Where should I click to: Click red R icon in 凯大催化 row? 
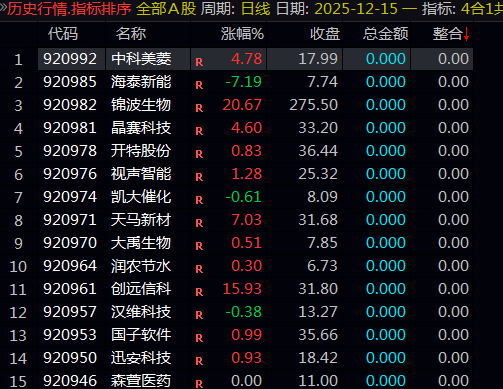tap(199, 200)
